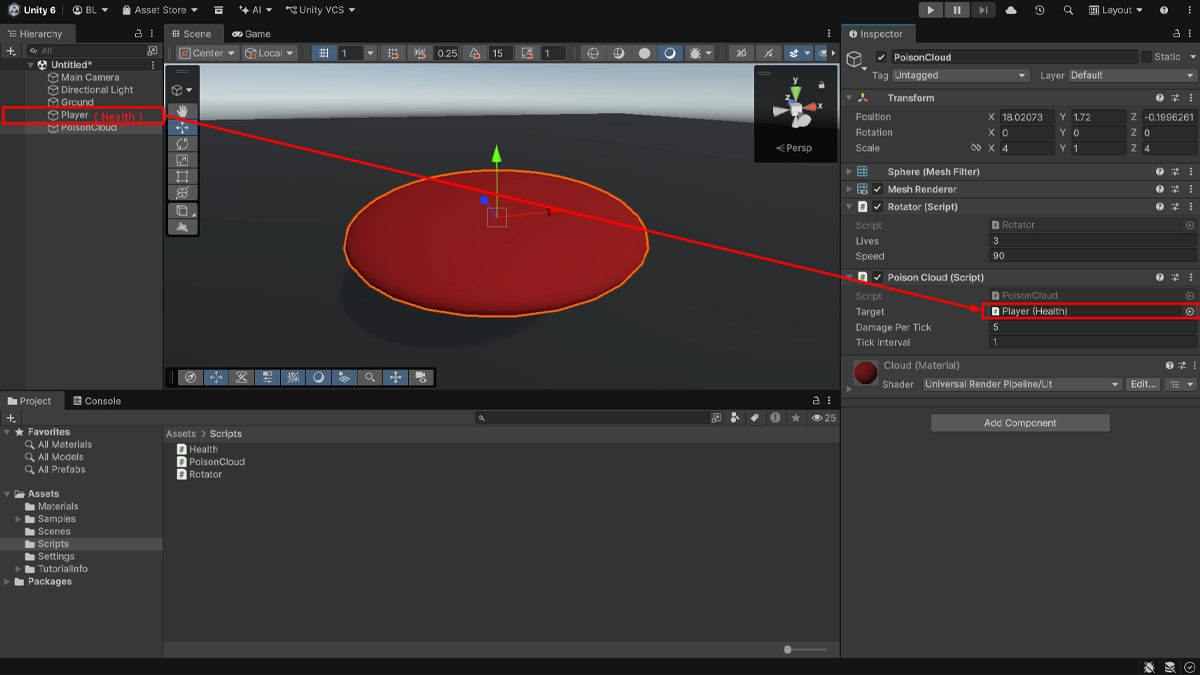Open Unity Cloud services icon
This screenshot has width=1200, height=675.
click(x=1011, y=10)
